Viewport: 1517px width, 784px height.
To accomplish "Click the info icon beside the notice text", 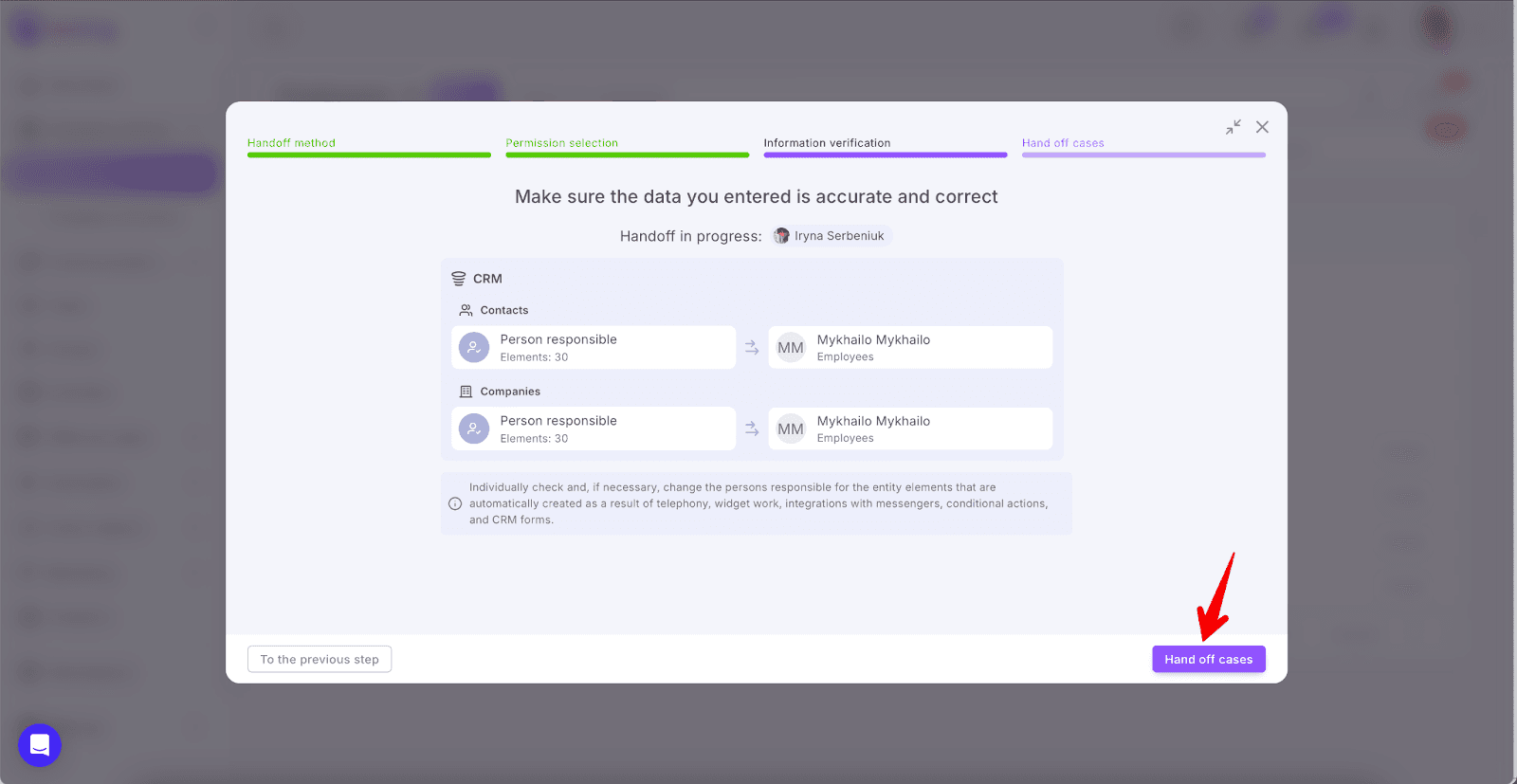I will [455, 503].
